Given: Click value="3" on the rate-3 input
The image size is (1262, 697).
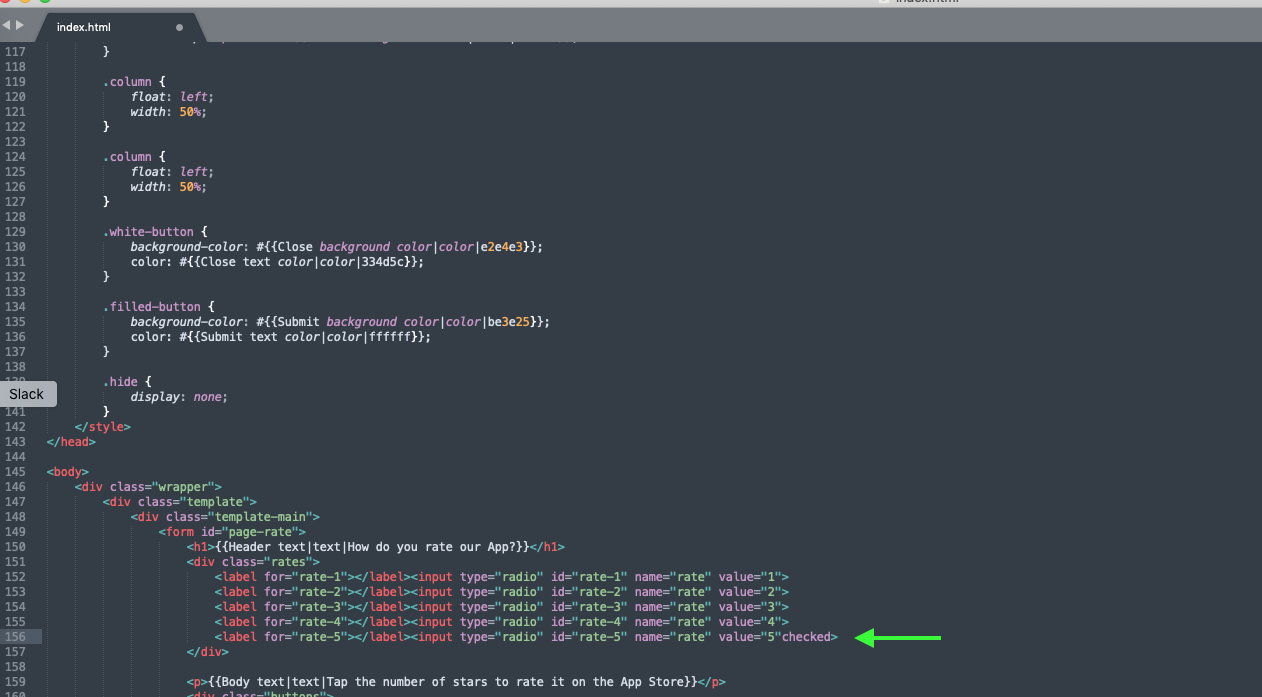Looking at the screenshot, I should pyautogui.click(x=750, y=607).
